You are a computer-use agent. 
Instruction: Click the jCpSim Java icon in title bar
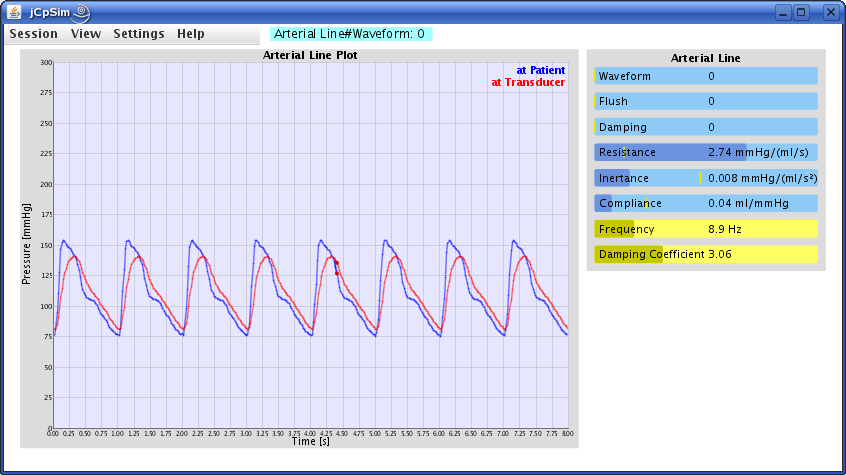pos(14,12)
